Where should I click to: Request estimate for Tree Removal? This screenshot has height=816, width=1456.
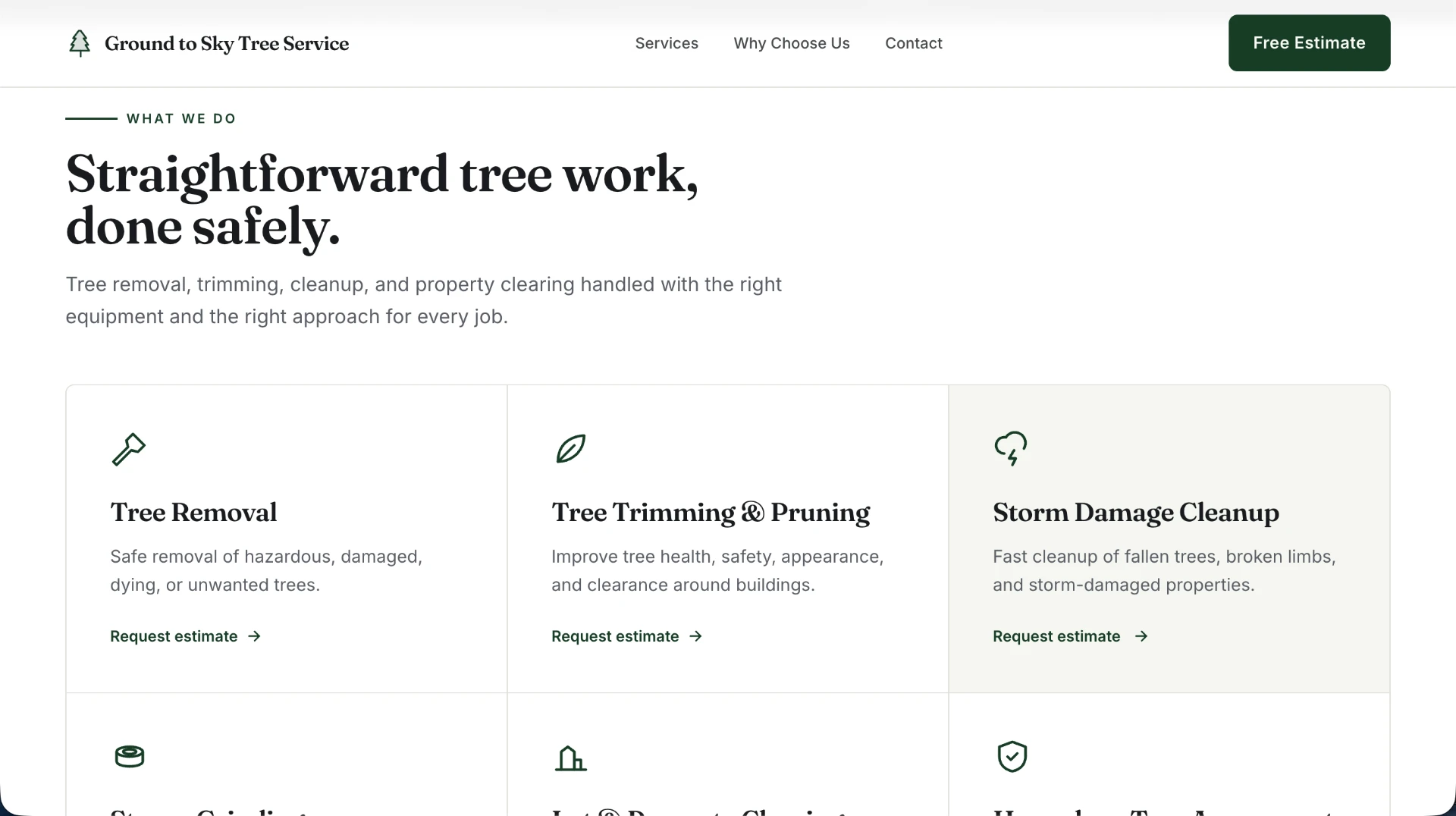click(186, 636)
